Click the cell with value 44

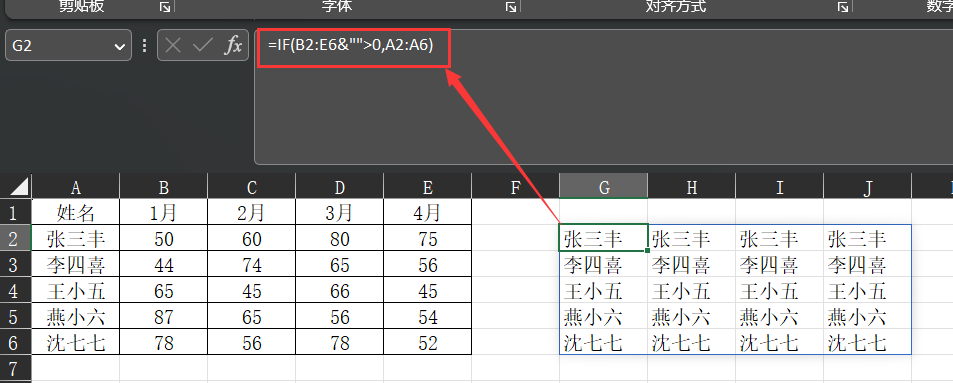tap(163, 264)
